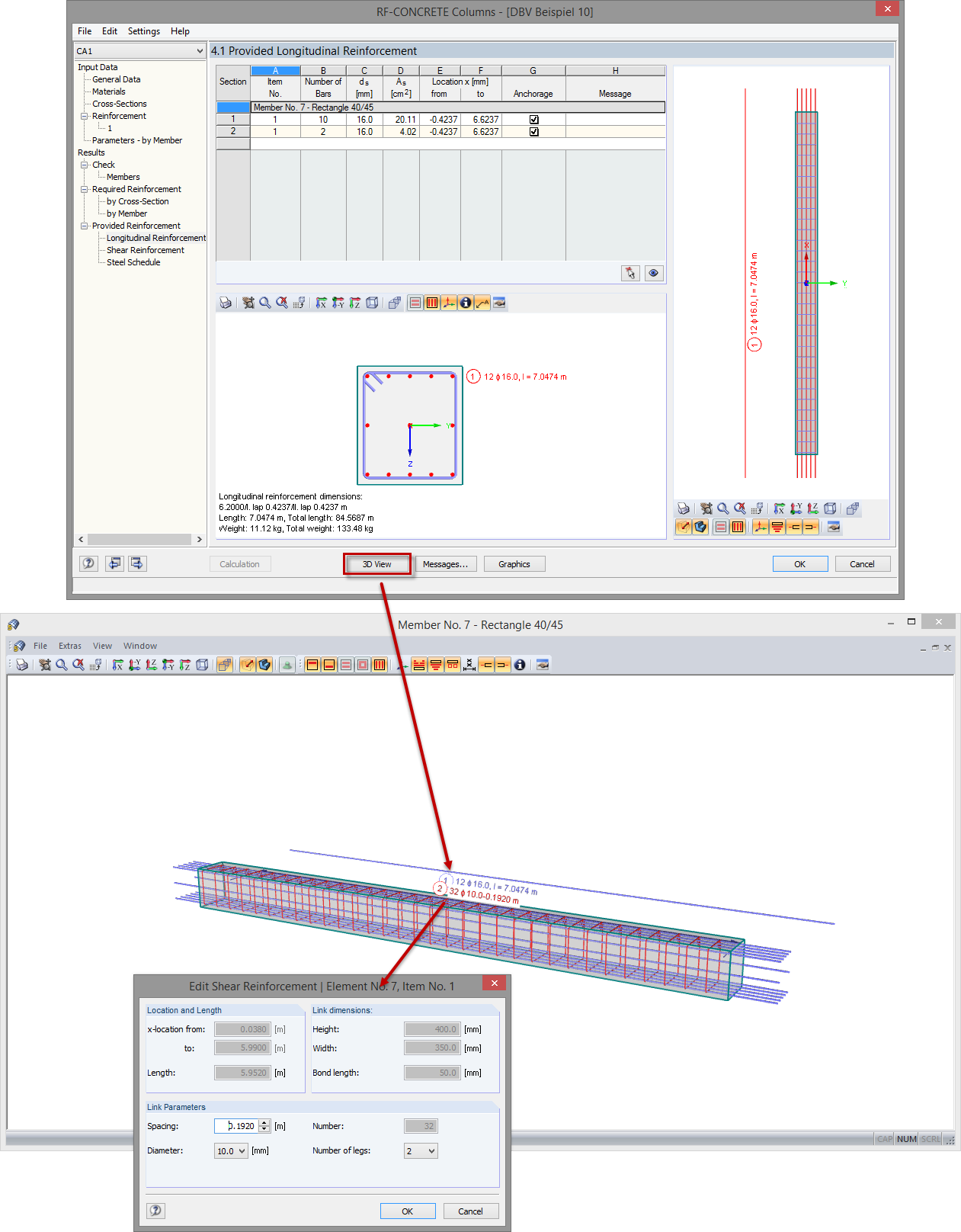Click print icon in Member No. 7 window toolbar

(x=22, y=665)
